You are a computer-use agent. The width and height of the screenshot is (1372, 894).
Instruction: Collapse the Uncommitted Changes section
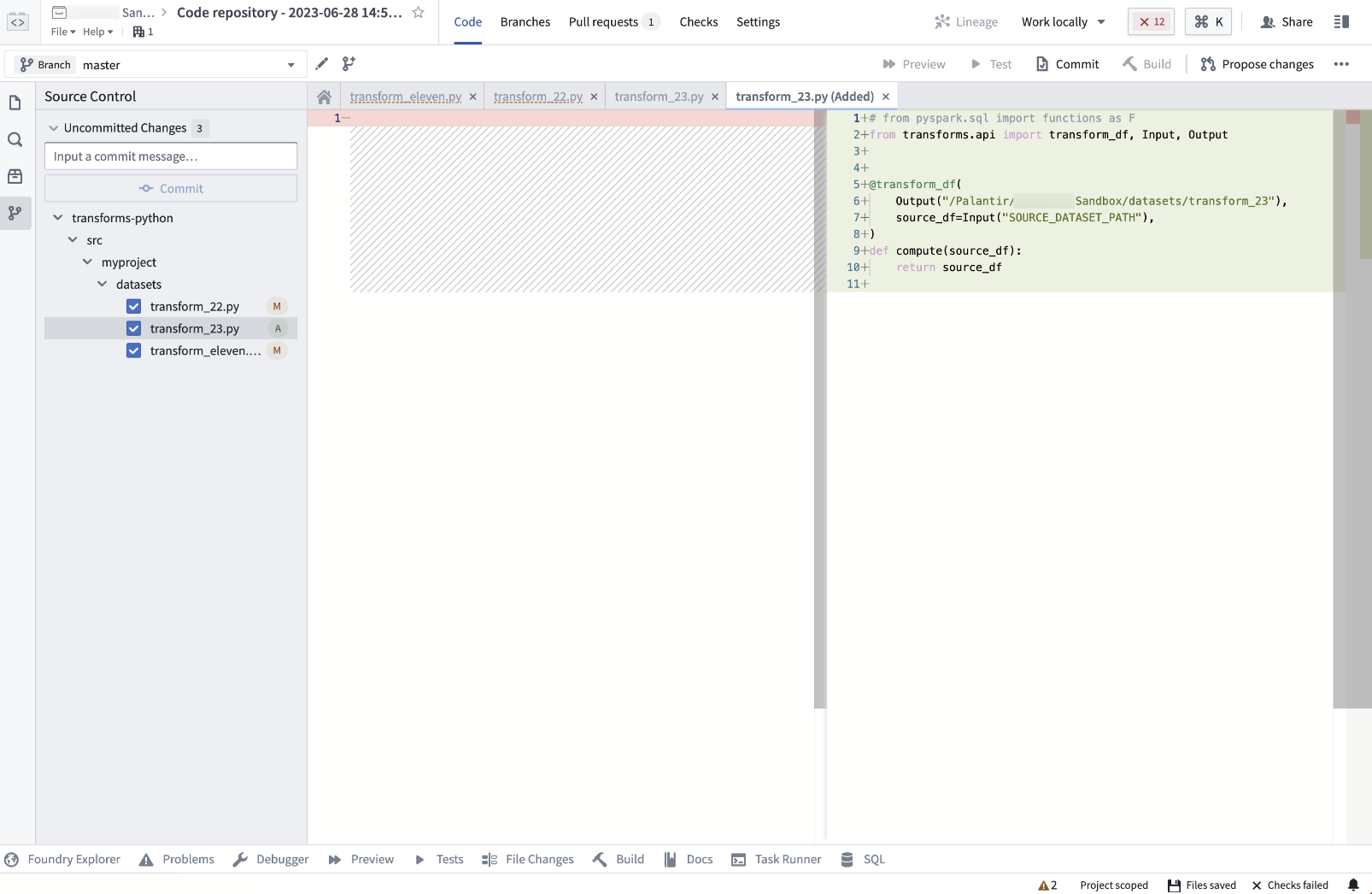click(x=54, y=128)
